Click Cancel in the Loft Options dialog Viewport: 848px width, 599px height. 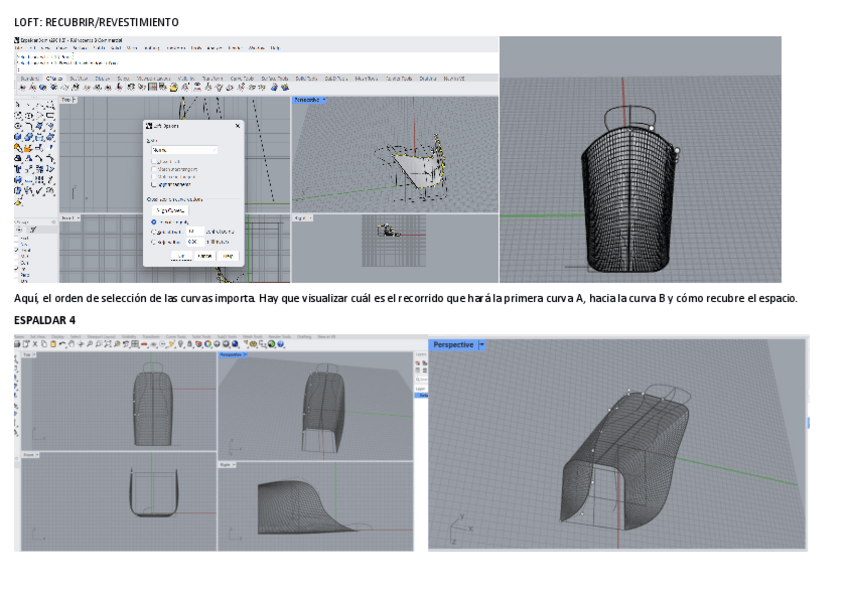pos(204,256)
